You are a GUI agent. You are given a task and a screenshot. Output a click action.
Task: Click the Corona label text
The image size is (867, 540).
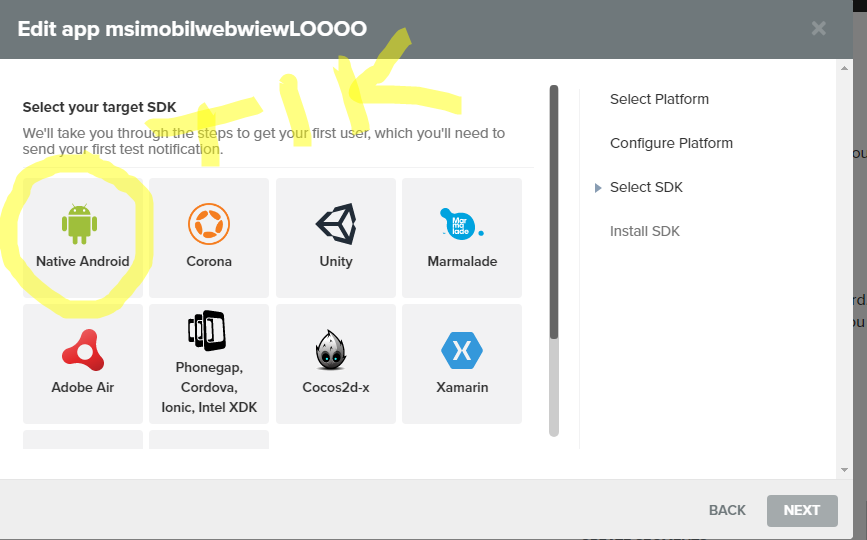(209, 261)
